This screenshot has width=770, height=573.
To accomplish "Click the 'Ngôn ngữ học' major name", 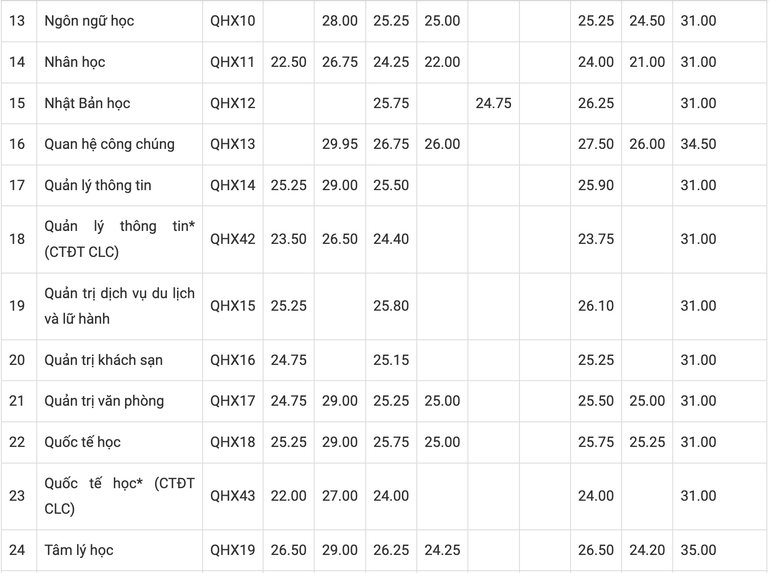I will (89, 21).
